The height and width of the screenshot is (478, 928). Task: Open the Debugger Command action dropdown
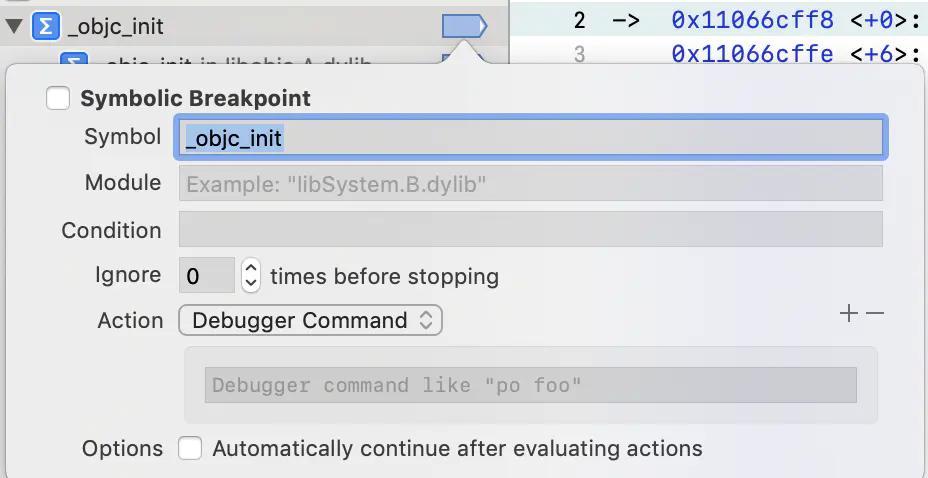(310, 320)
